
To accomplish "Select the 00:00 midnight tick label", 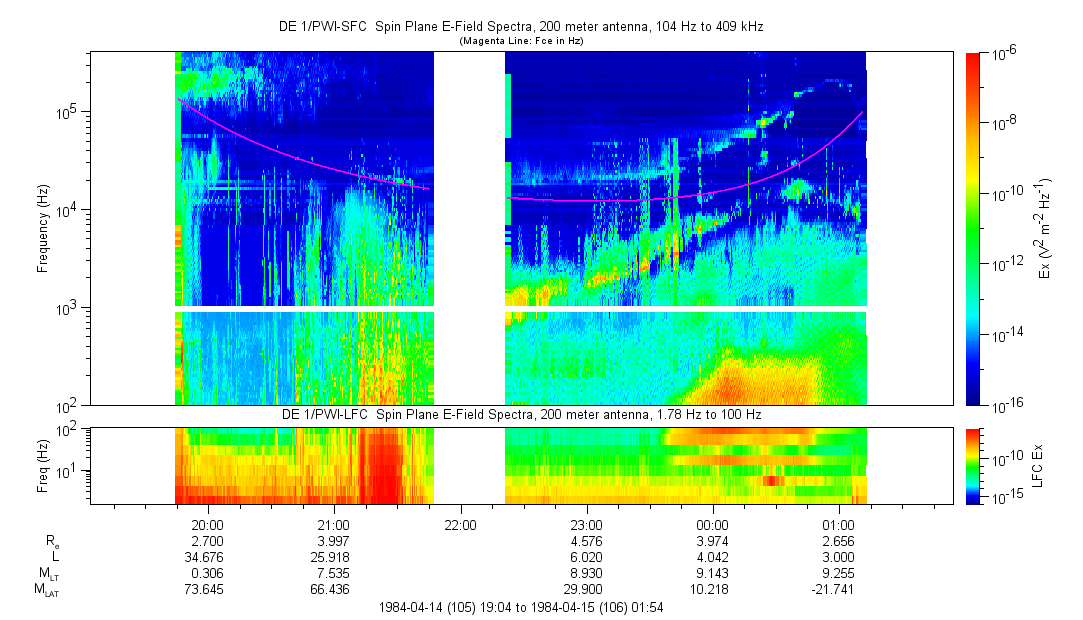I will pos(712,524).
